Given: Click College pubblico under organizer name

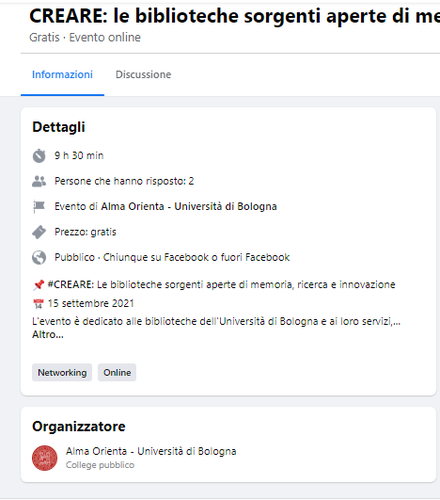Looking at the screenshot, I should click(x=100, y=465).
